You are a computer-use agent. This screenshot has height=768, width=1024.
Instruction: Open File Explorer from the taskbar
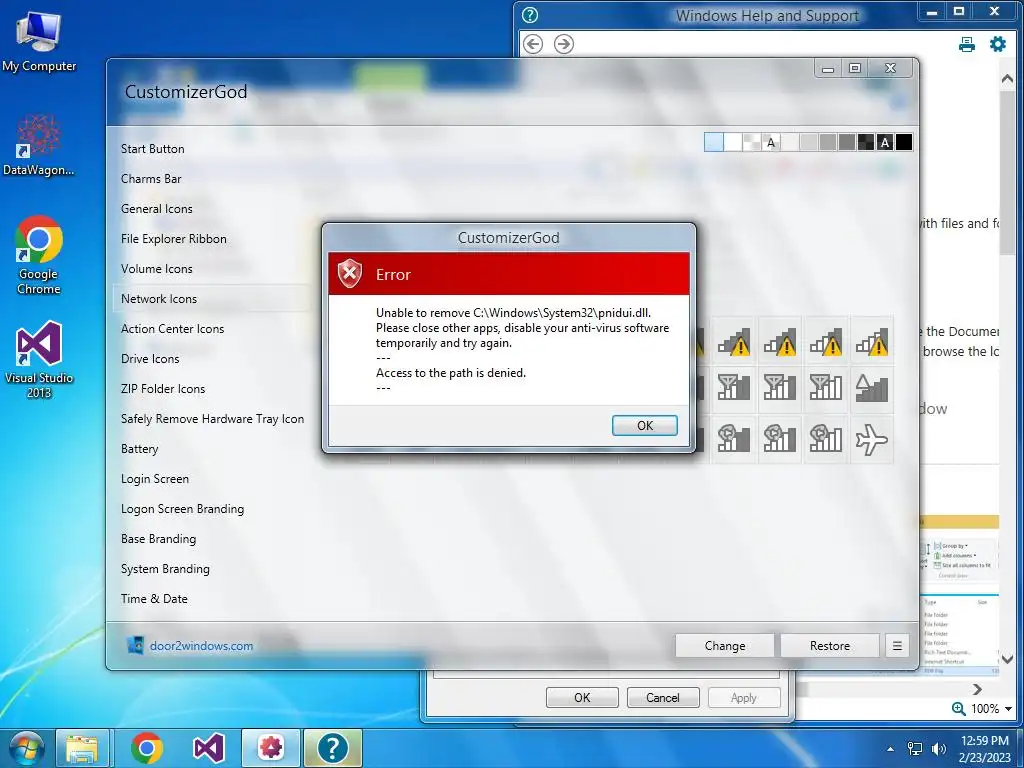(x=82, y=748)
